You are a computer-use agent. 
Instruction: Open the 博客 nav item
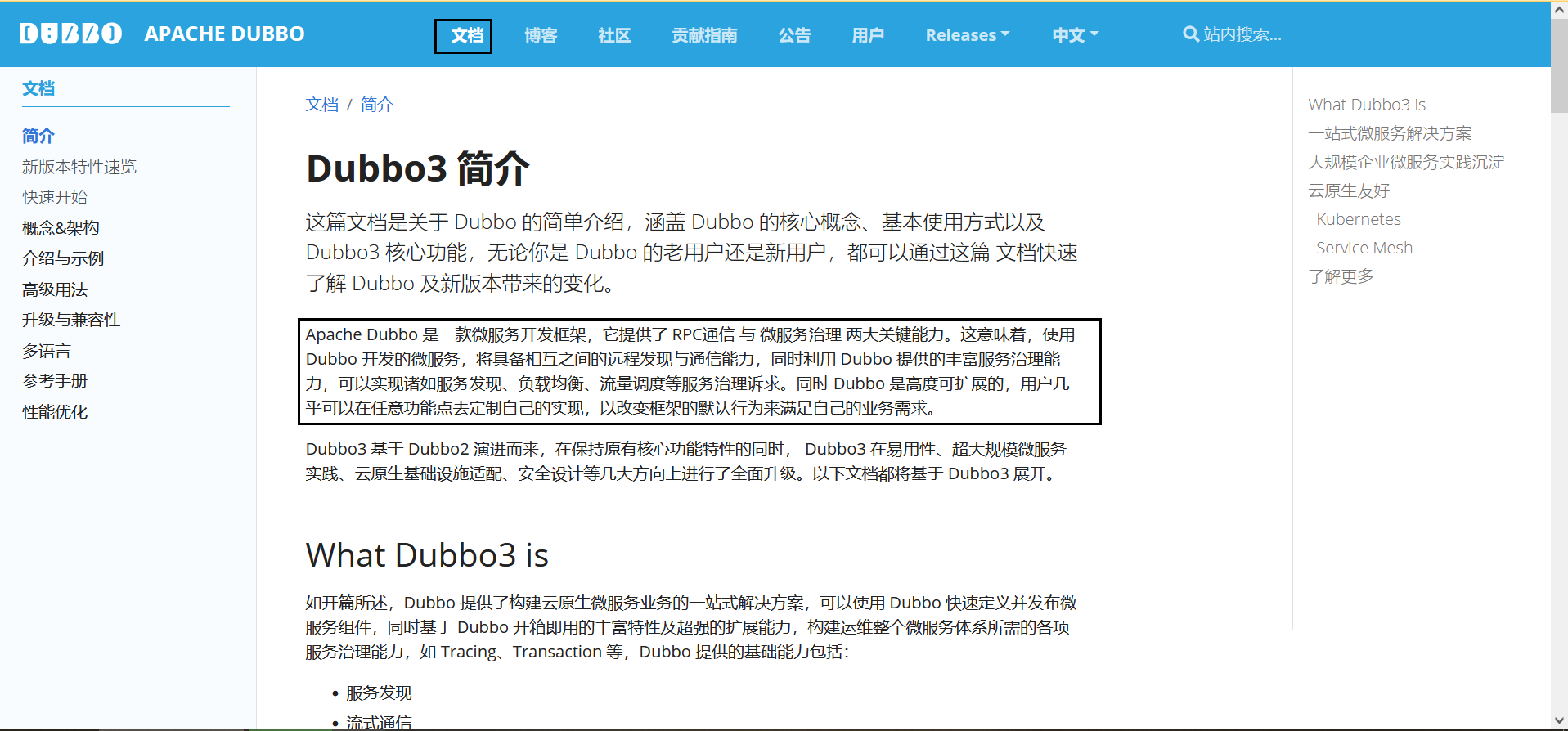tap(541, 35)
